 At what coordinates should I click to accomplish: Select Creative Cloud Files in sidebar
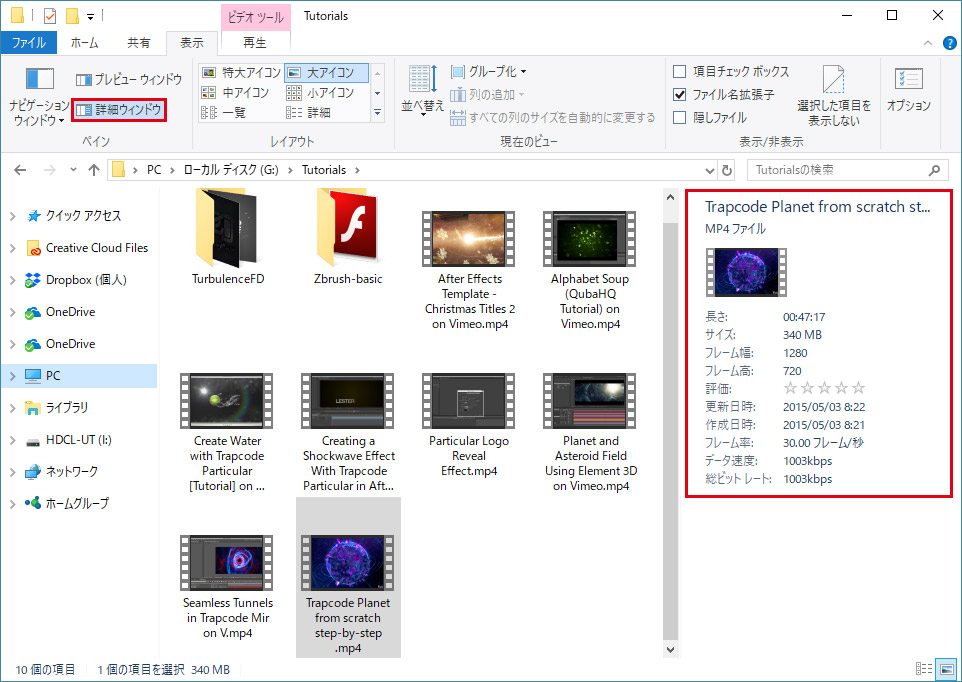tap(96, 248)
